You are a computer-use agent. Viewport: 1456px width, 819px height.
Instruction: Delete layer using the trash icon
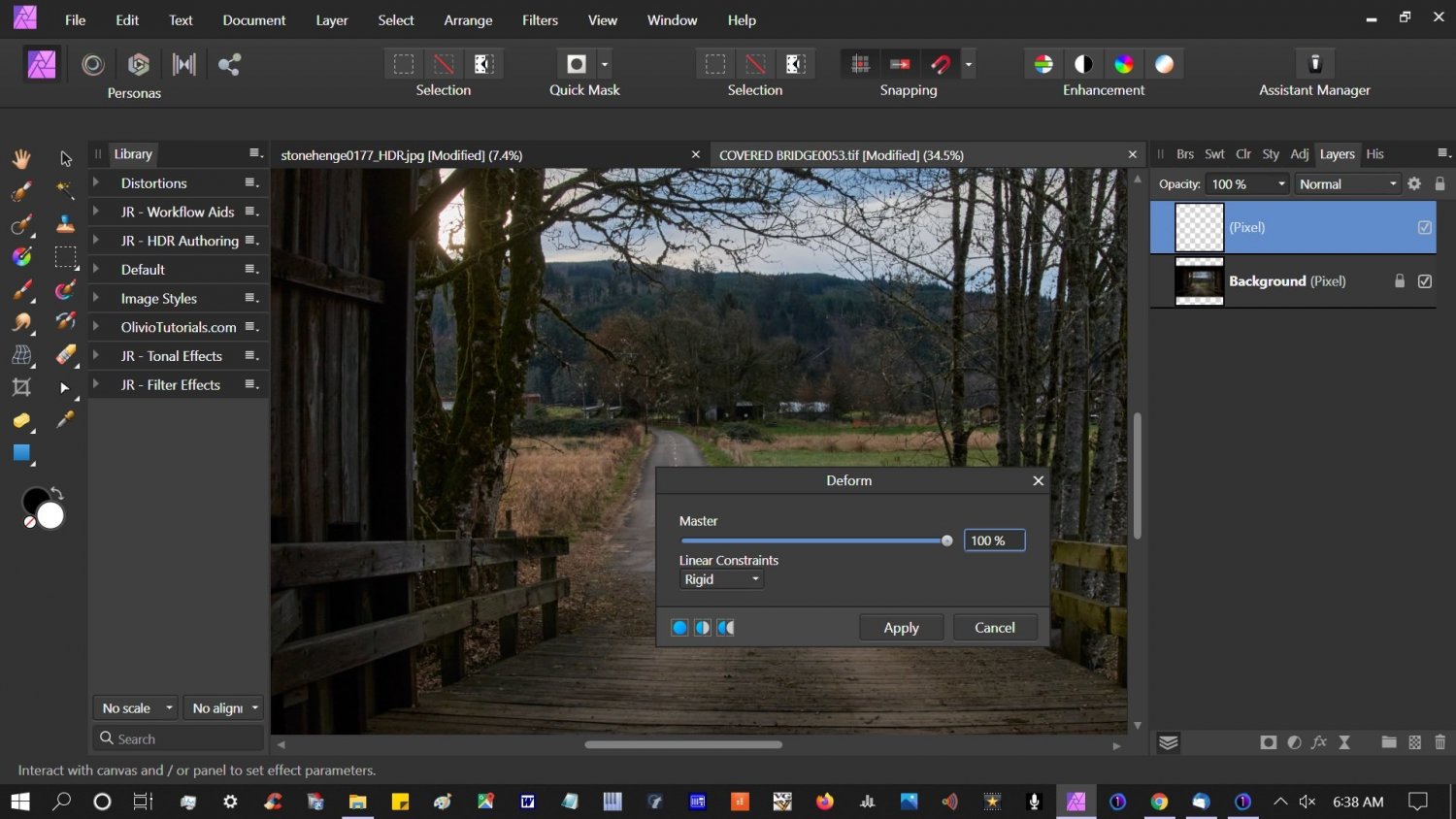[1439, 742]
